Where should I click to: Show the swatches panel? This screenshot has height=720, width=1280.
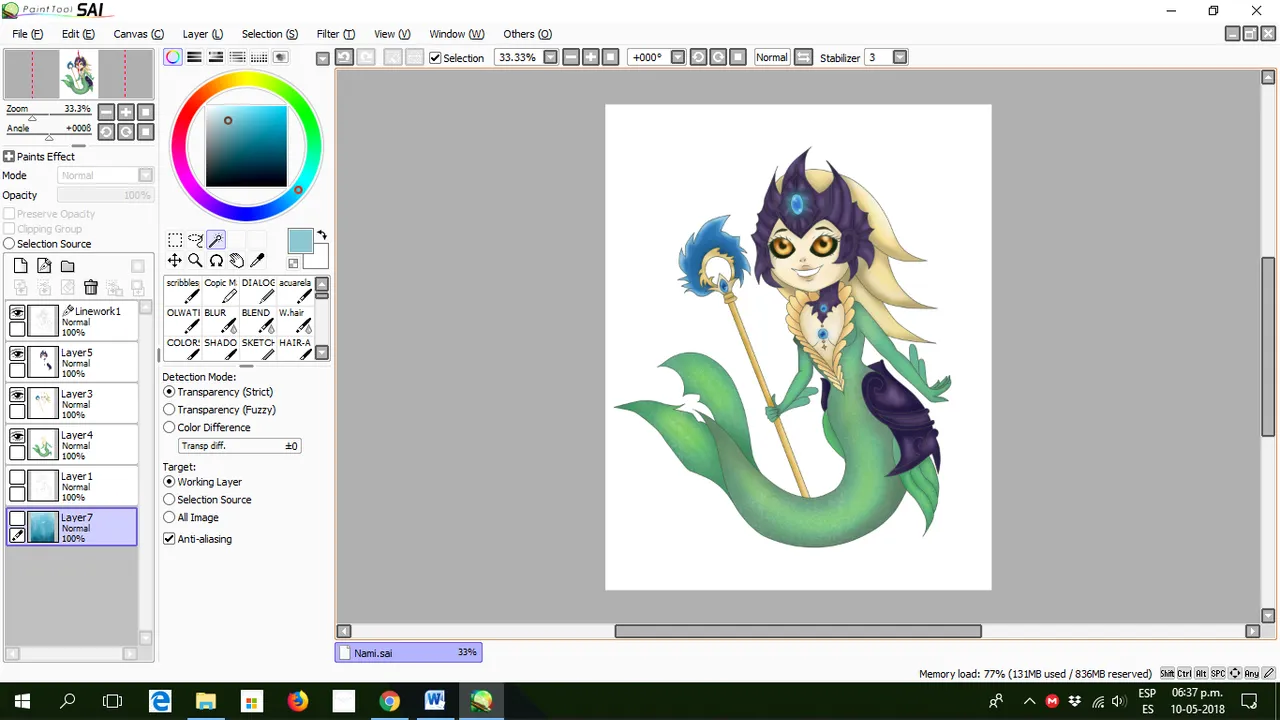259,57
